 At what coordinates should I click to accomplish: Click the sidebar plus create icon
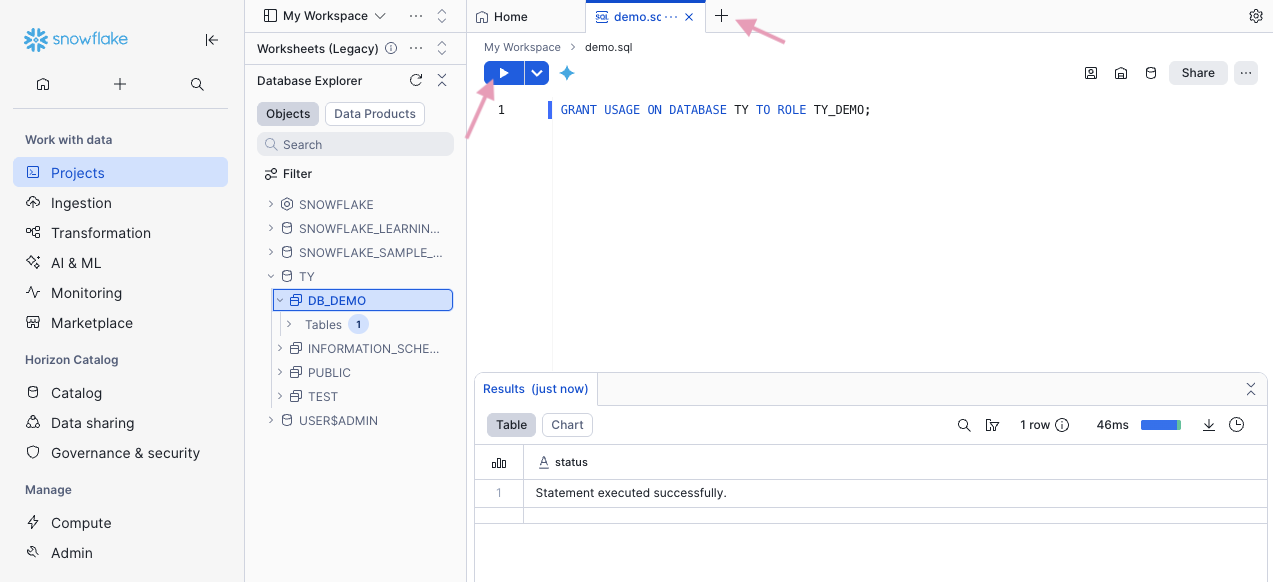pos(120,84)
